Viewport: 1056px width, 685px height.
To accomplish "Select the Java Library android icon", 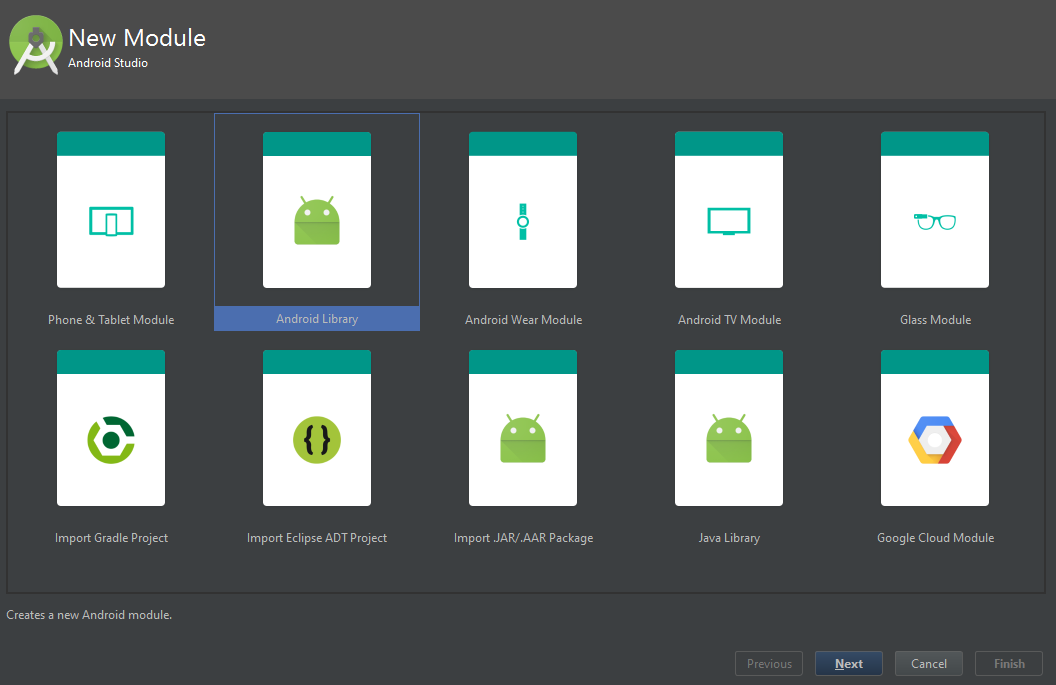I will 729,439.
